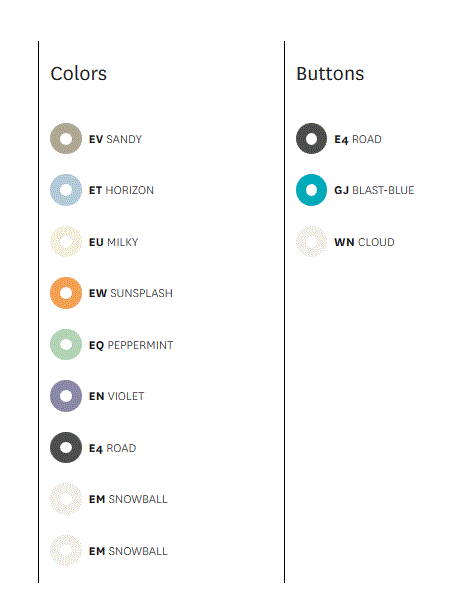This screenshot has height=596, width=459.
Task: Click the EN VIOLET label text
Action: tap(116, 396)
